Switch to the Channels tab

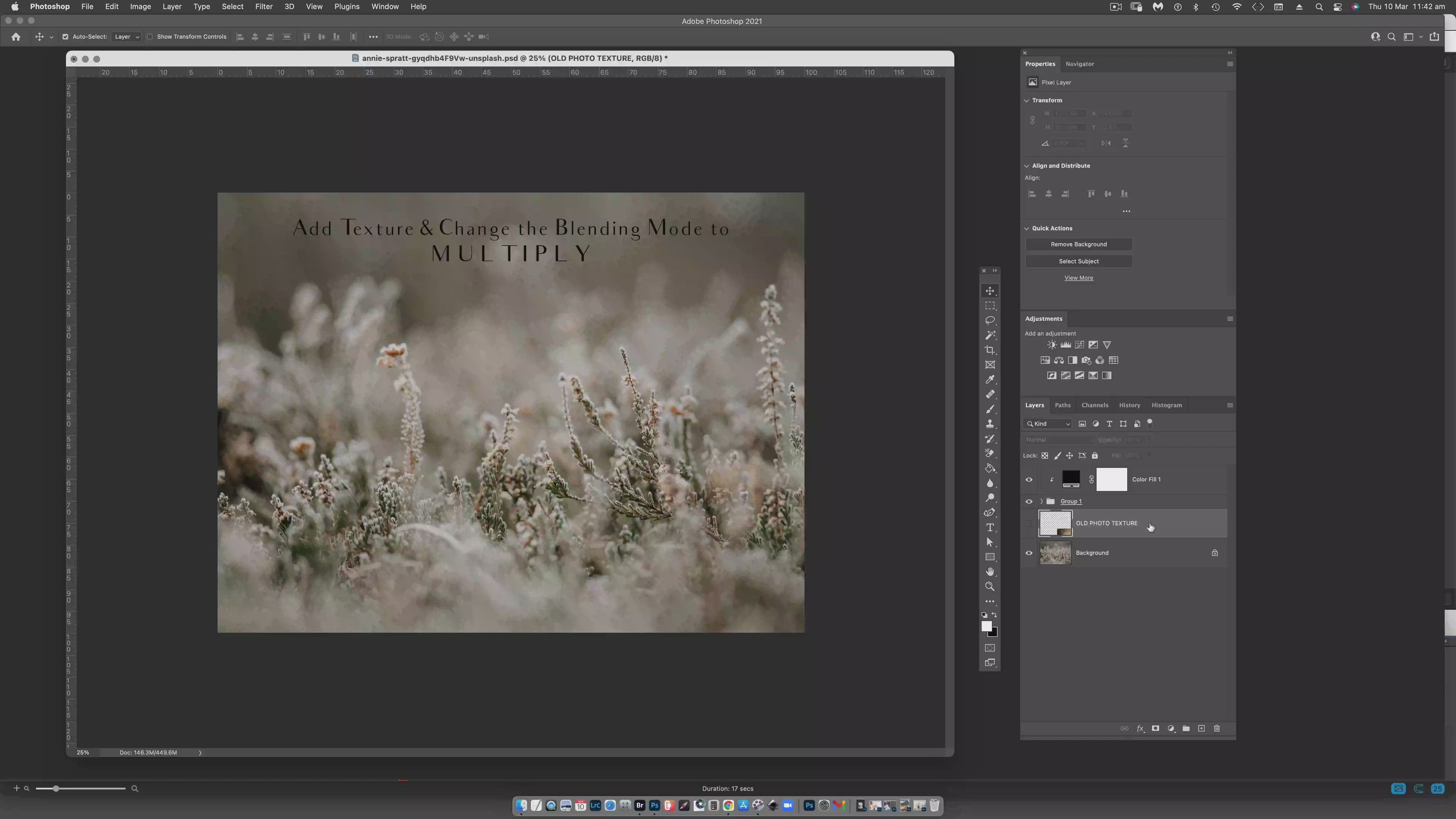1094,405
